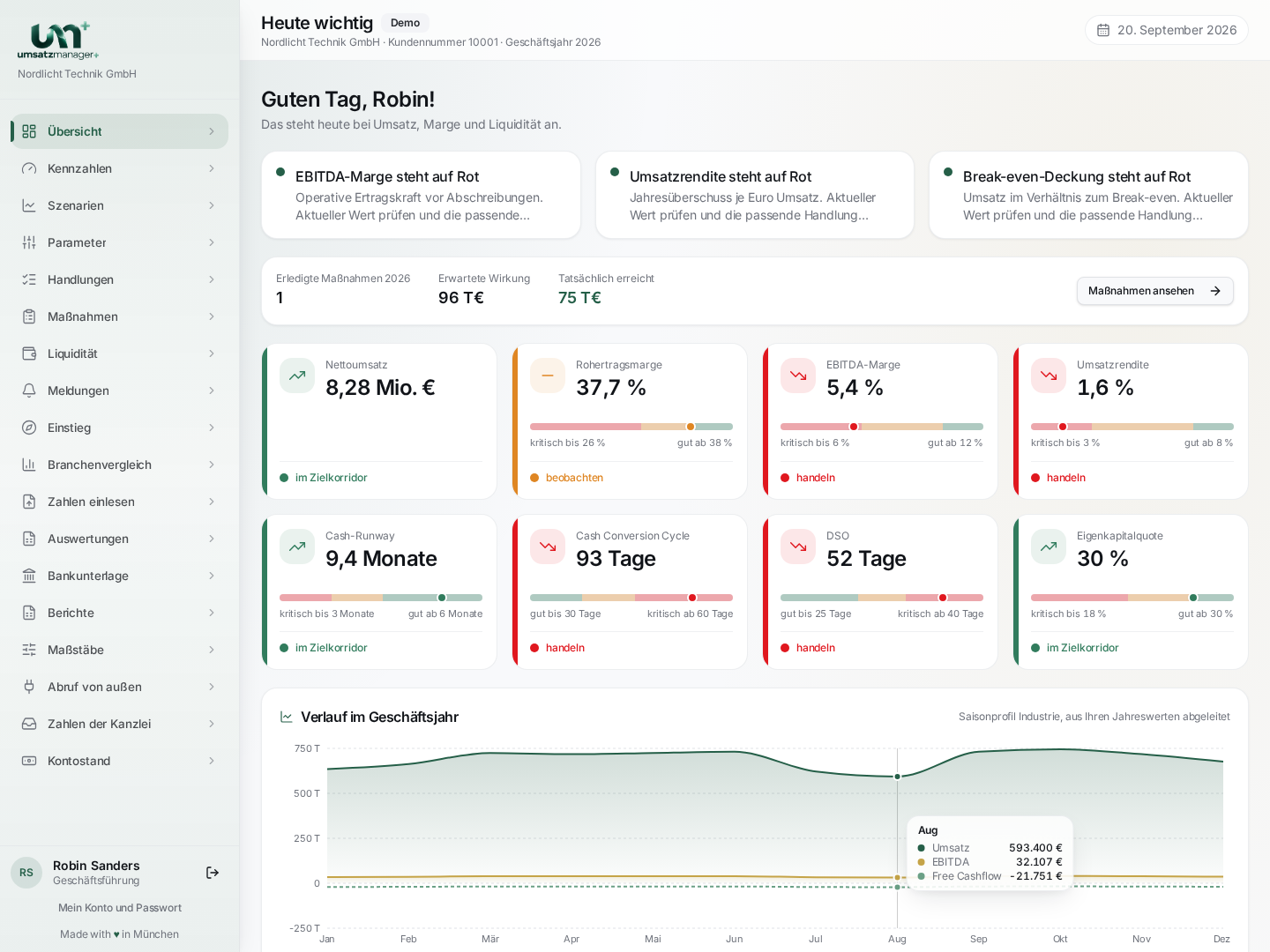Click the Meldungen bell icon

(x=29, y=390)
